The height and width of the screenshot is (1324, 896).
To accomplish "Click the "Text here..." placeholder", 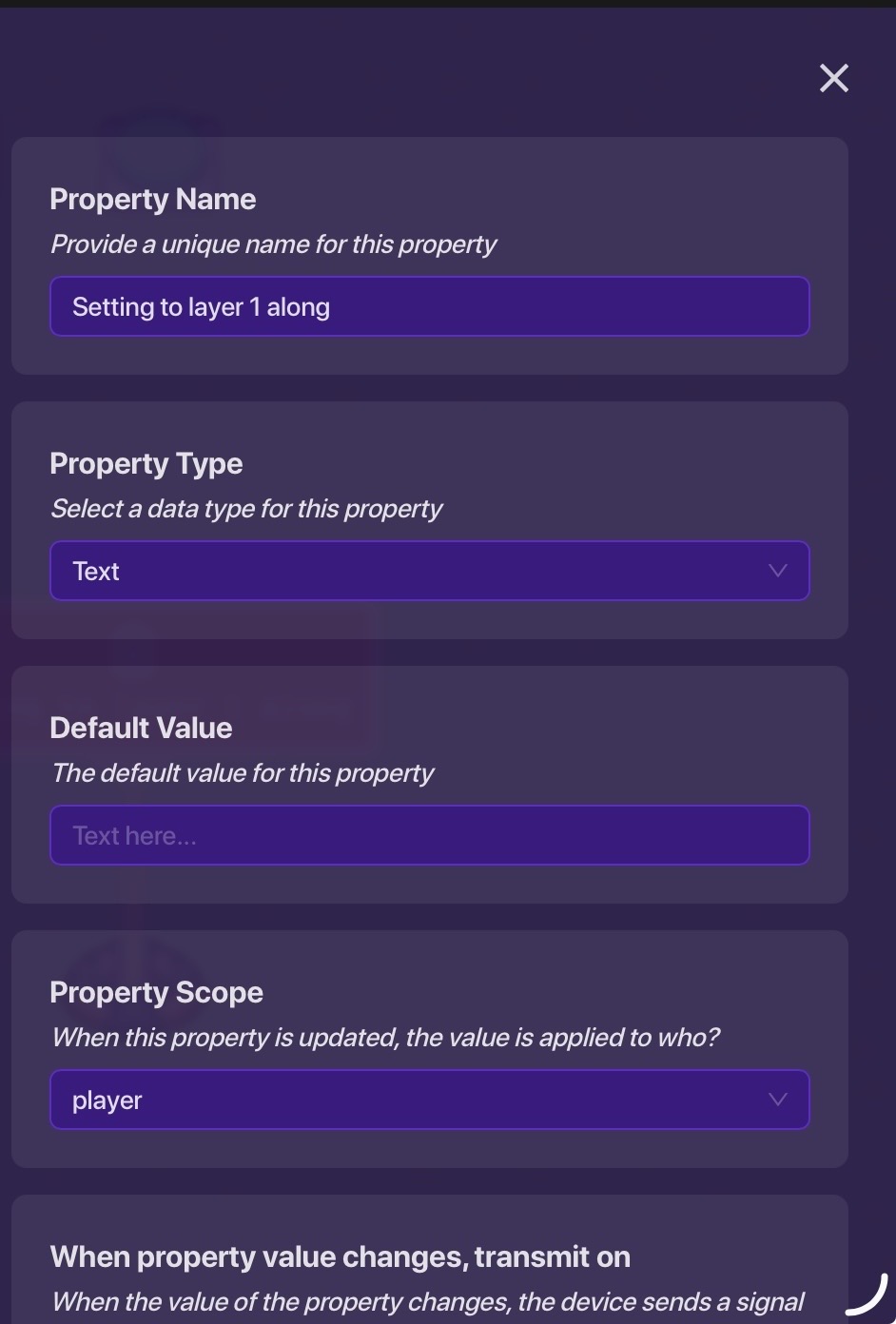I will point(134,836).
